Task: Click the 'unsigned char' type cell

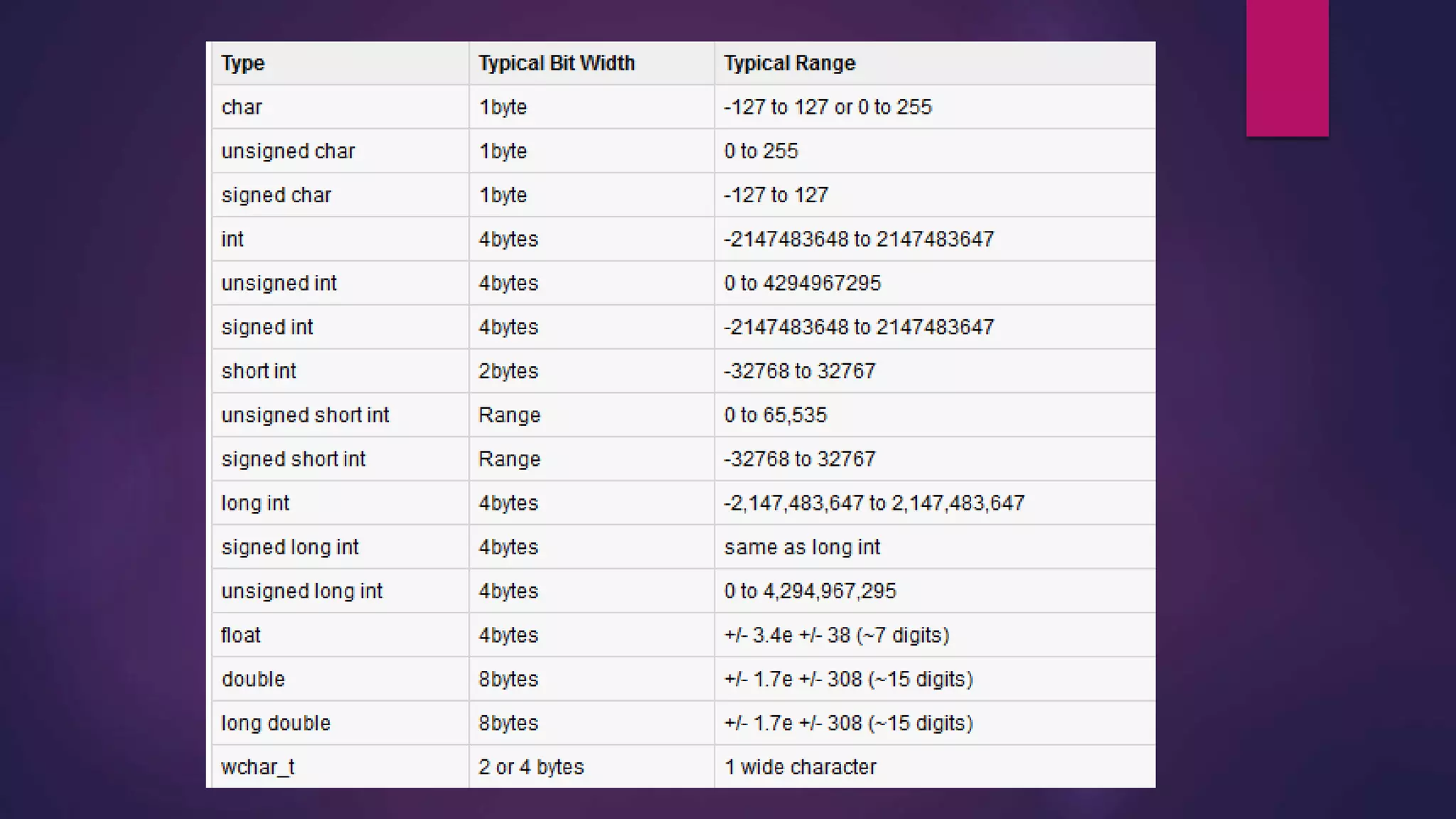Action: click(x=288, y=151)
